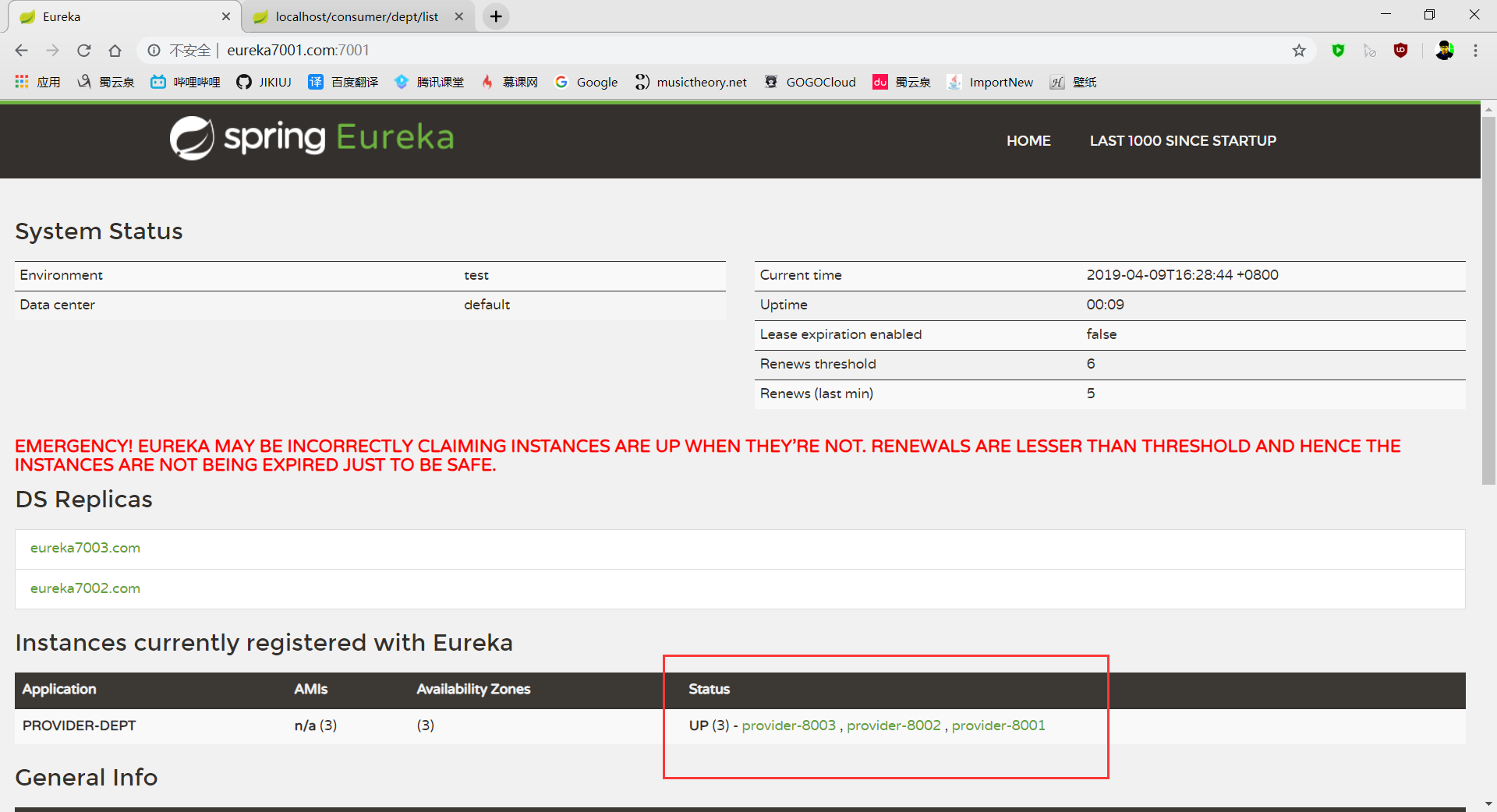Click the scrollbar up arrow

(x=1488, y=110)
